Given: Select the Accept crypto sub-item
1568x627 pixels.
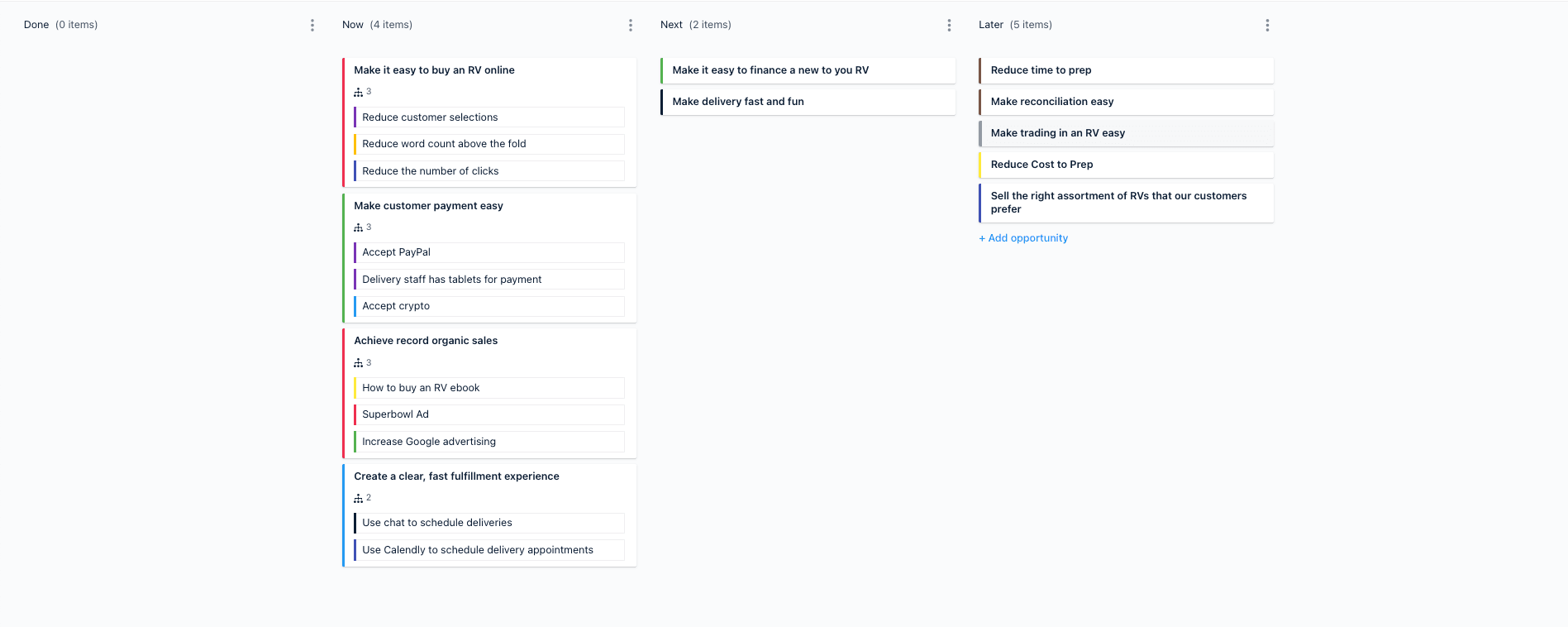Looking at the screenshot, I should pyautogui.click(x=489, y=306).
